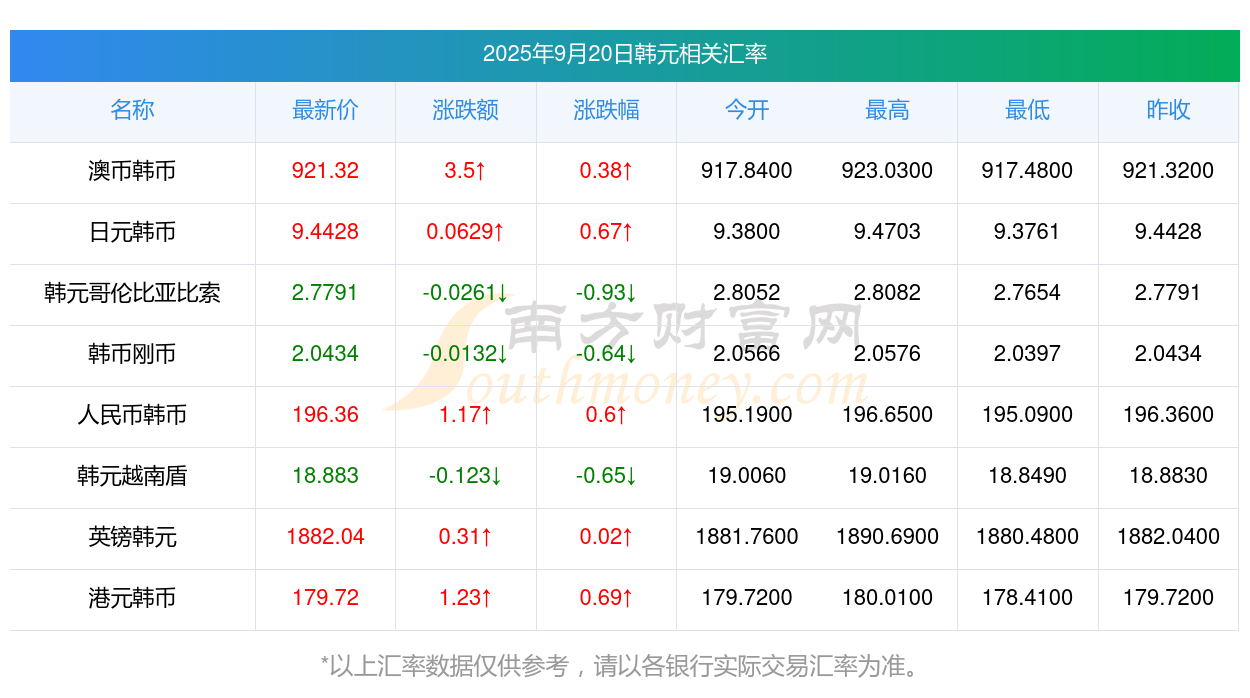Click the latest price 921.32
This screenshot has width=1250, height=698.
(325, 171)
